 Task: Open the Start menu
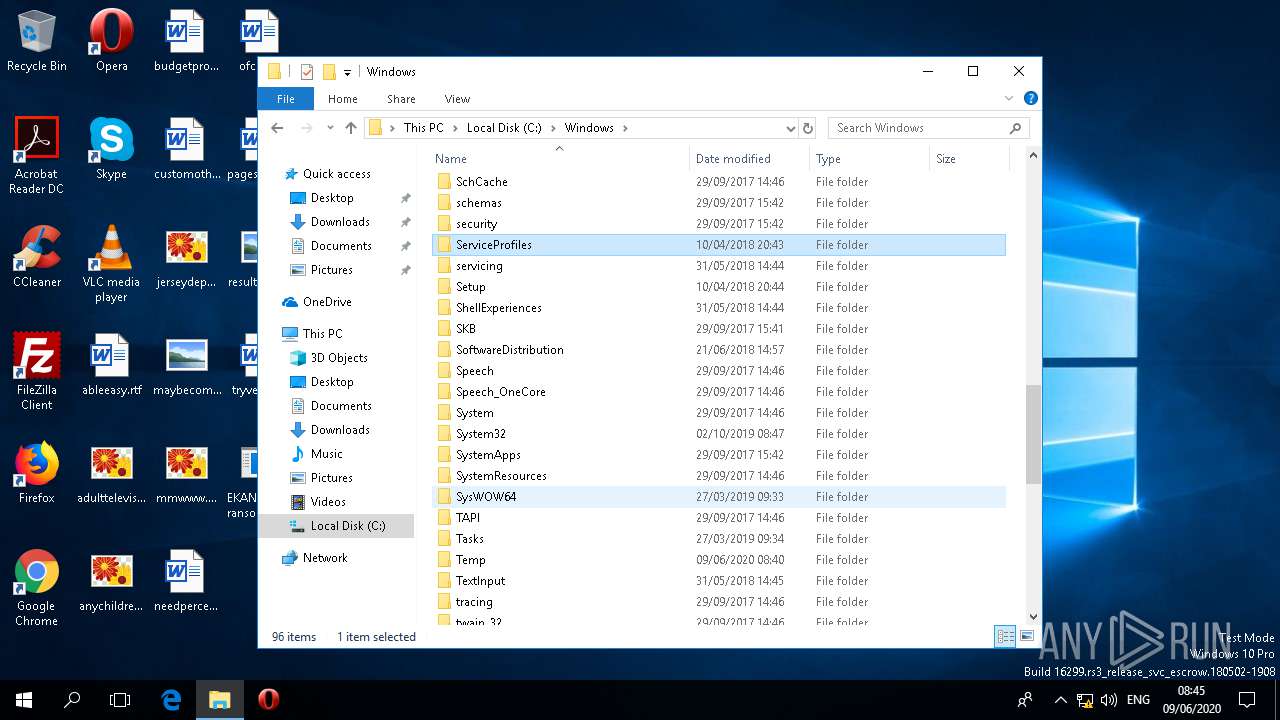click(x=24, y=700)
